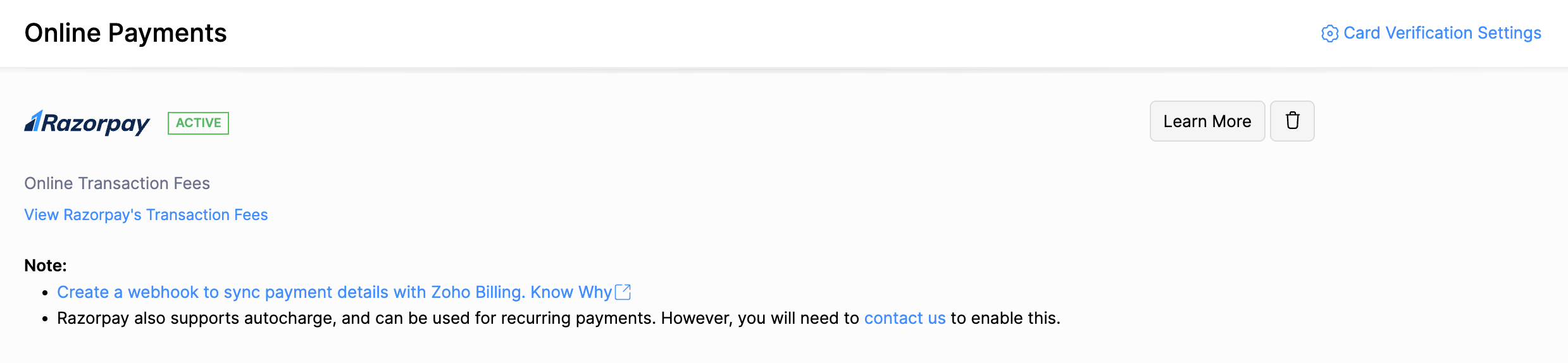Follow the contact us link
The width and height of the screenshot is (1568, 363).
pyautogui.click(x=905, y=318)
